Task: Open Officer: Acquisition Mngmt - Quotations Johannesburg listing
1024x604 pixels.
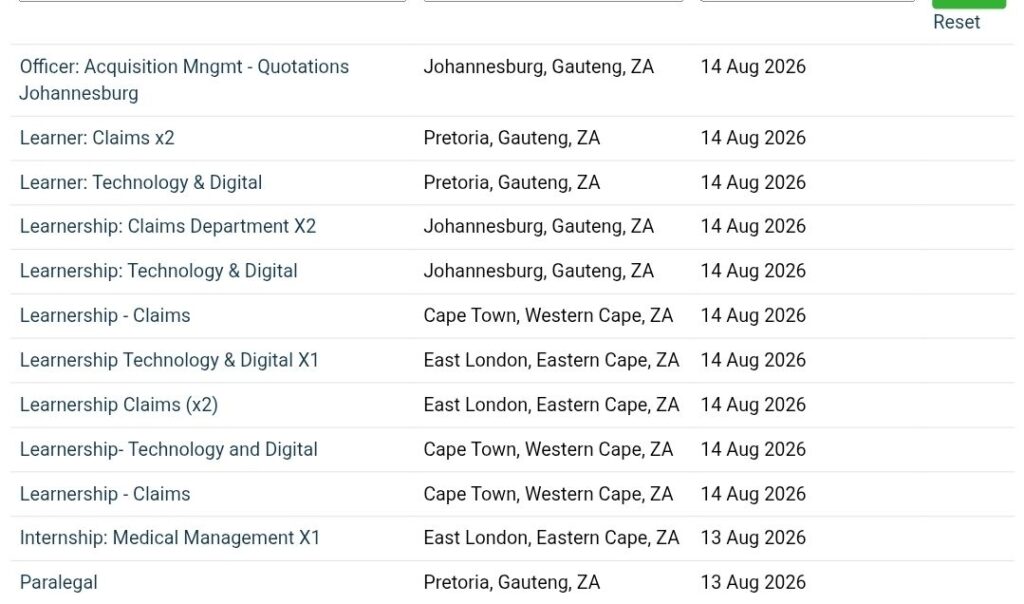Action: [184, 80]
